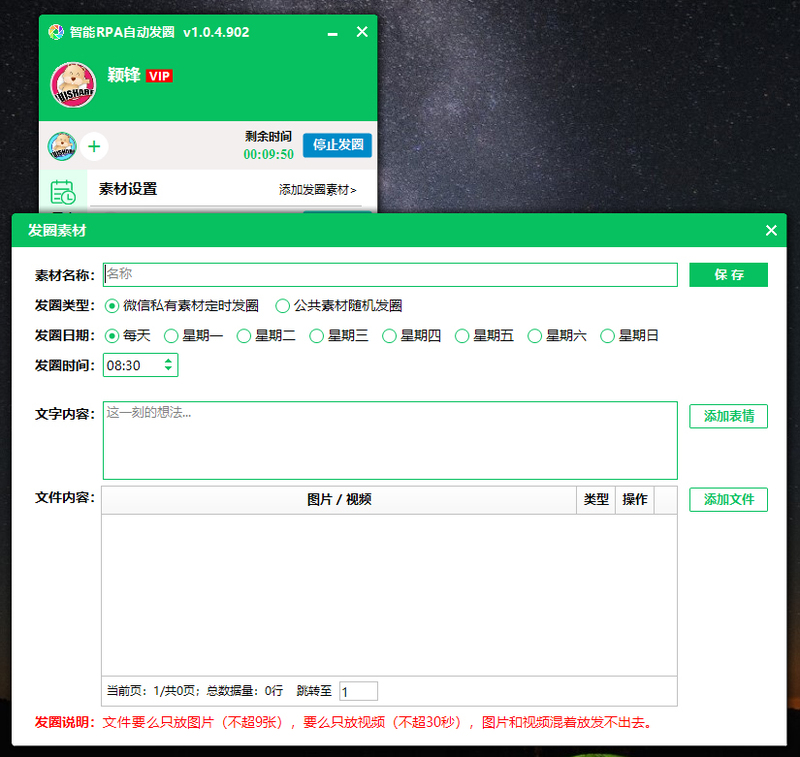Click 添加发圈素材 expander link
Viewport: 800px width, 757px height.
[x=317, y=190]
